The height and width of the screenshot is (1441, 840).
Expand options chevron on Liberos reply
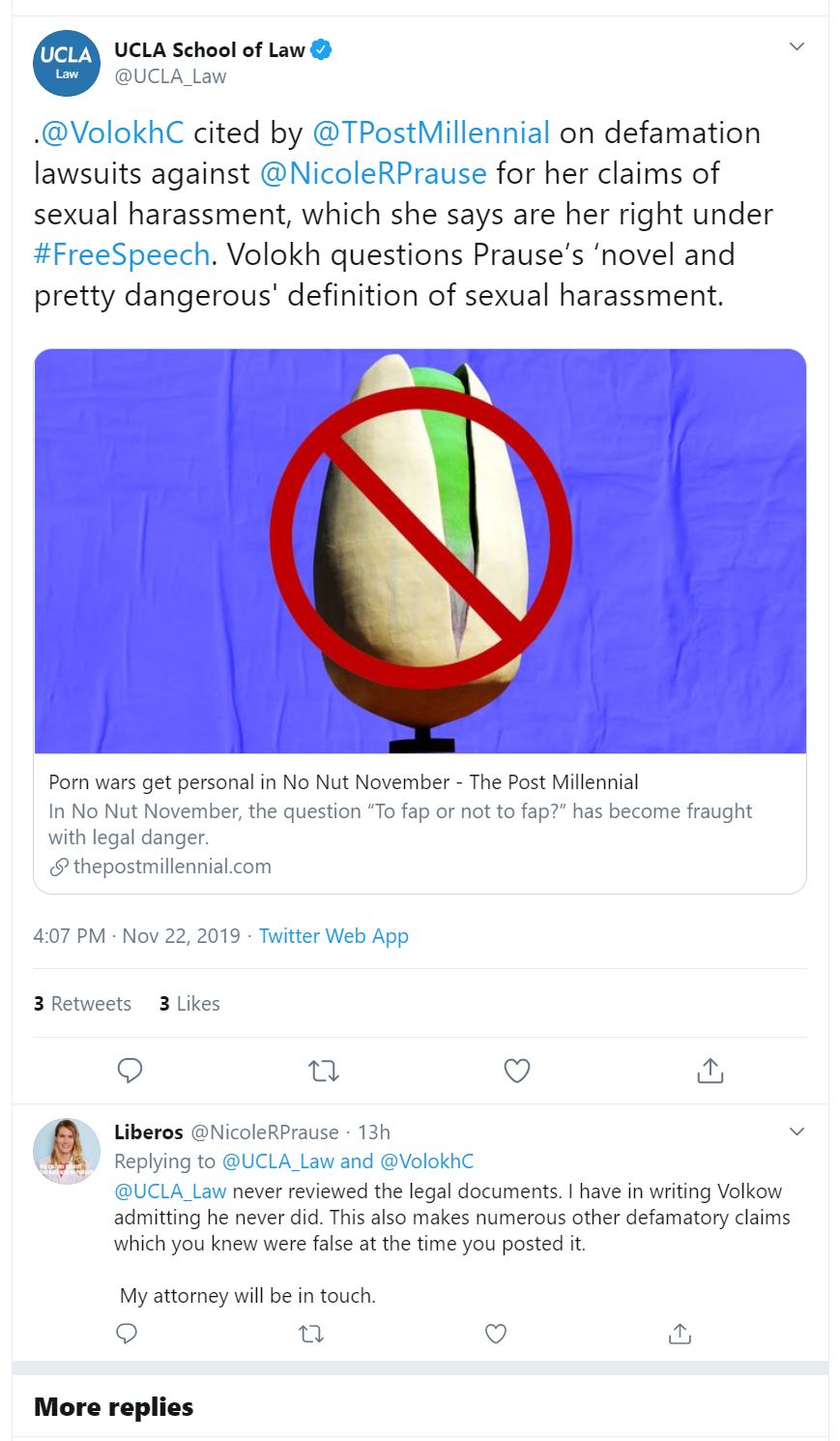click(797, 1131)
